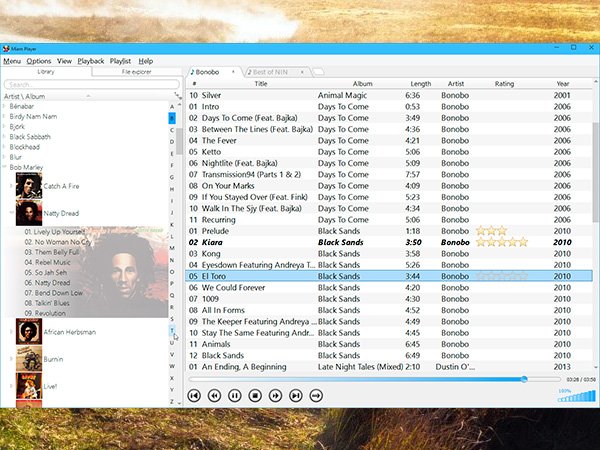Jump to letter T in alphabet index
Screen dimensions: 600x450
click(x=172, y=330)
